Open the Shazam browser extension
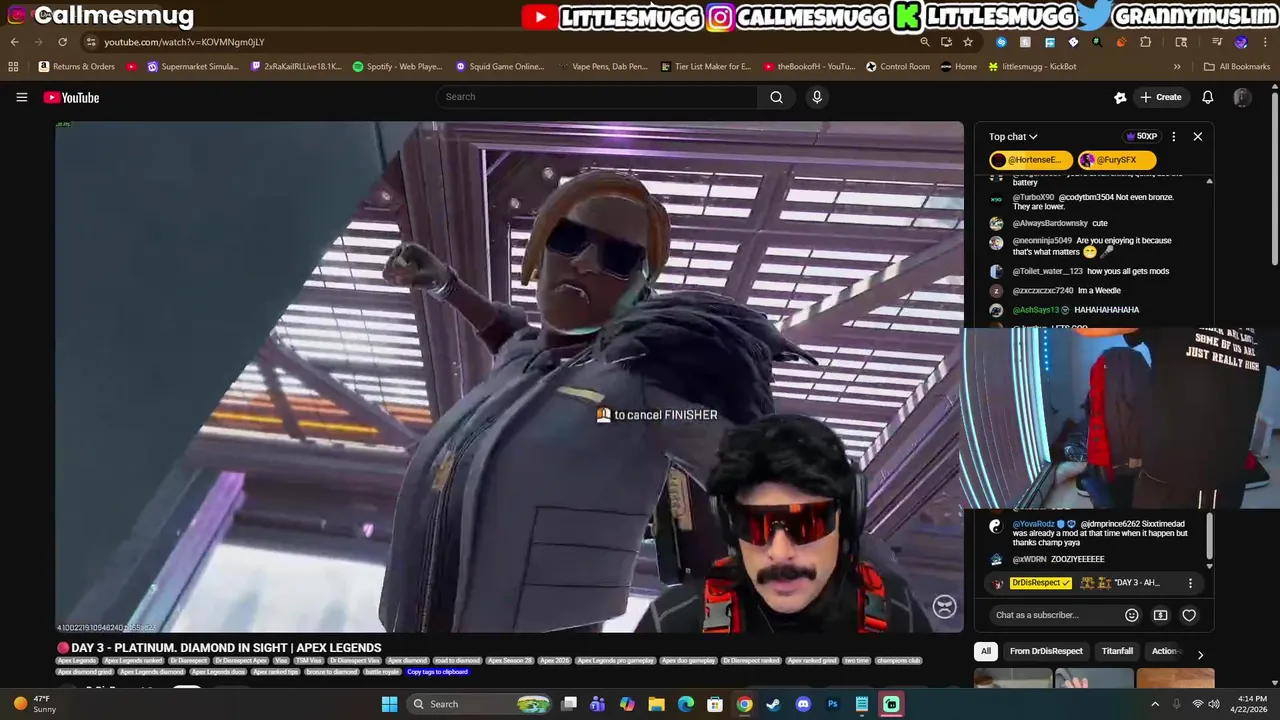Screen dimensions: 1280x720 (1001, 42)
